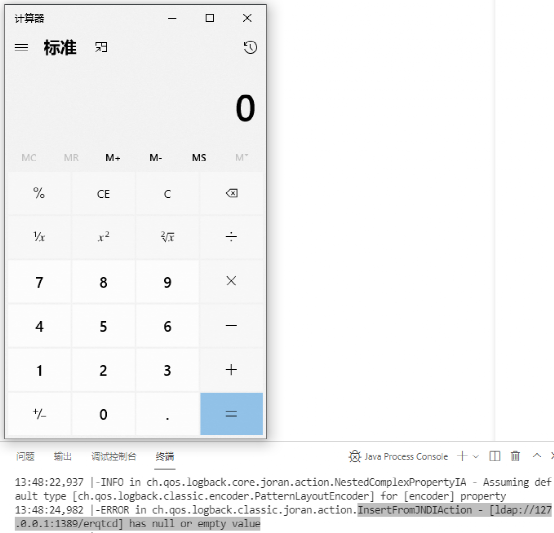Click the number 9 key
The height and width of the screenshot is (533, 554).
pyautogui.click(x=167, y=282)
